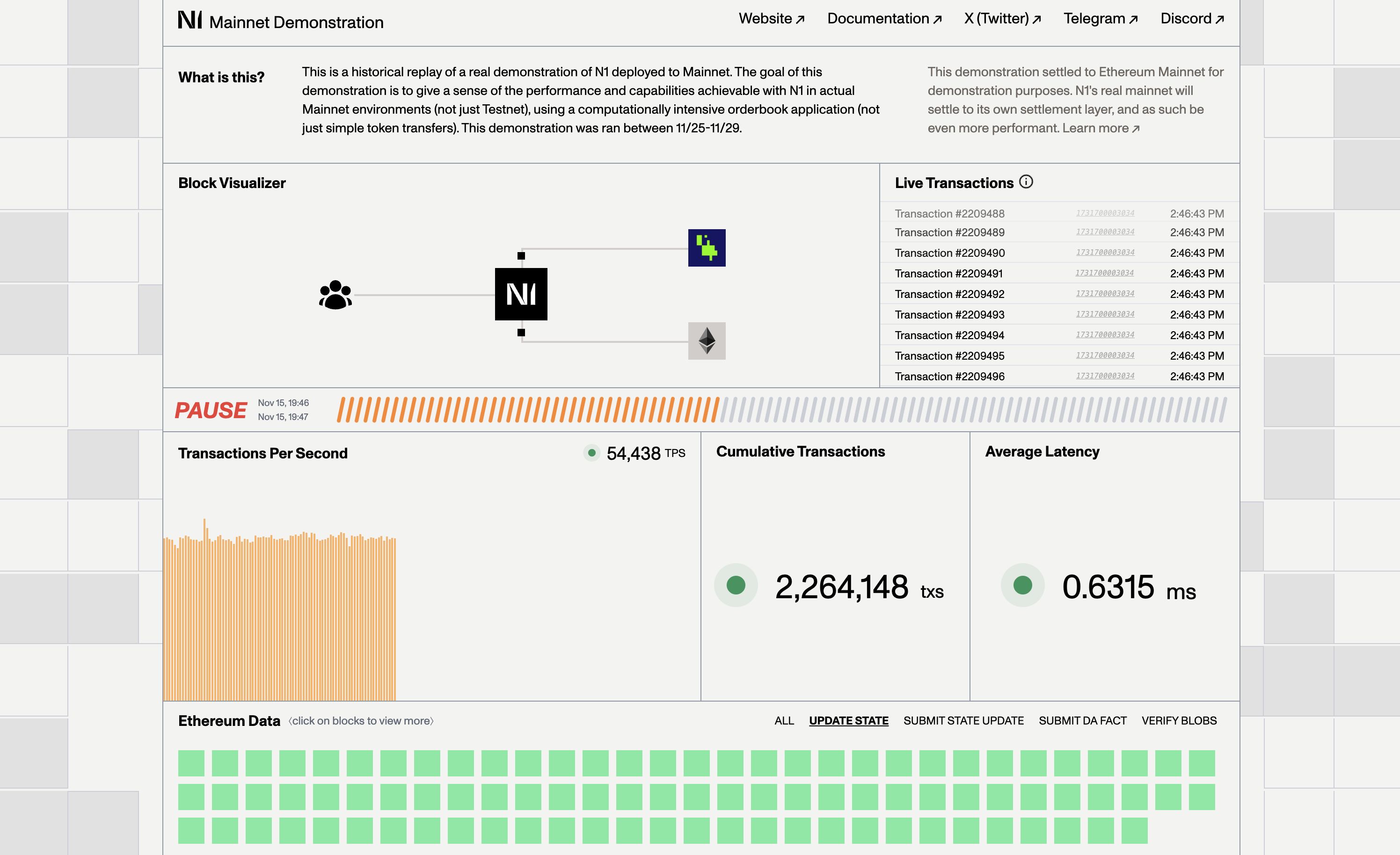This screenshot has width=1400, height=855.
Task: Click the Mainnet Demonstration title
Action: tap(297, 22)
